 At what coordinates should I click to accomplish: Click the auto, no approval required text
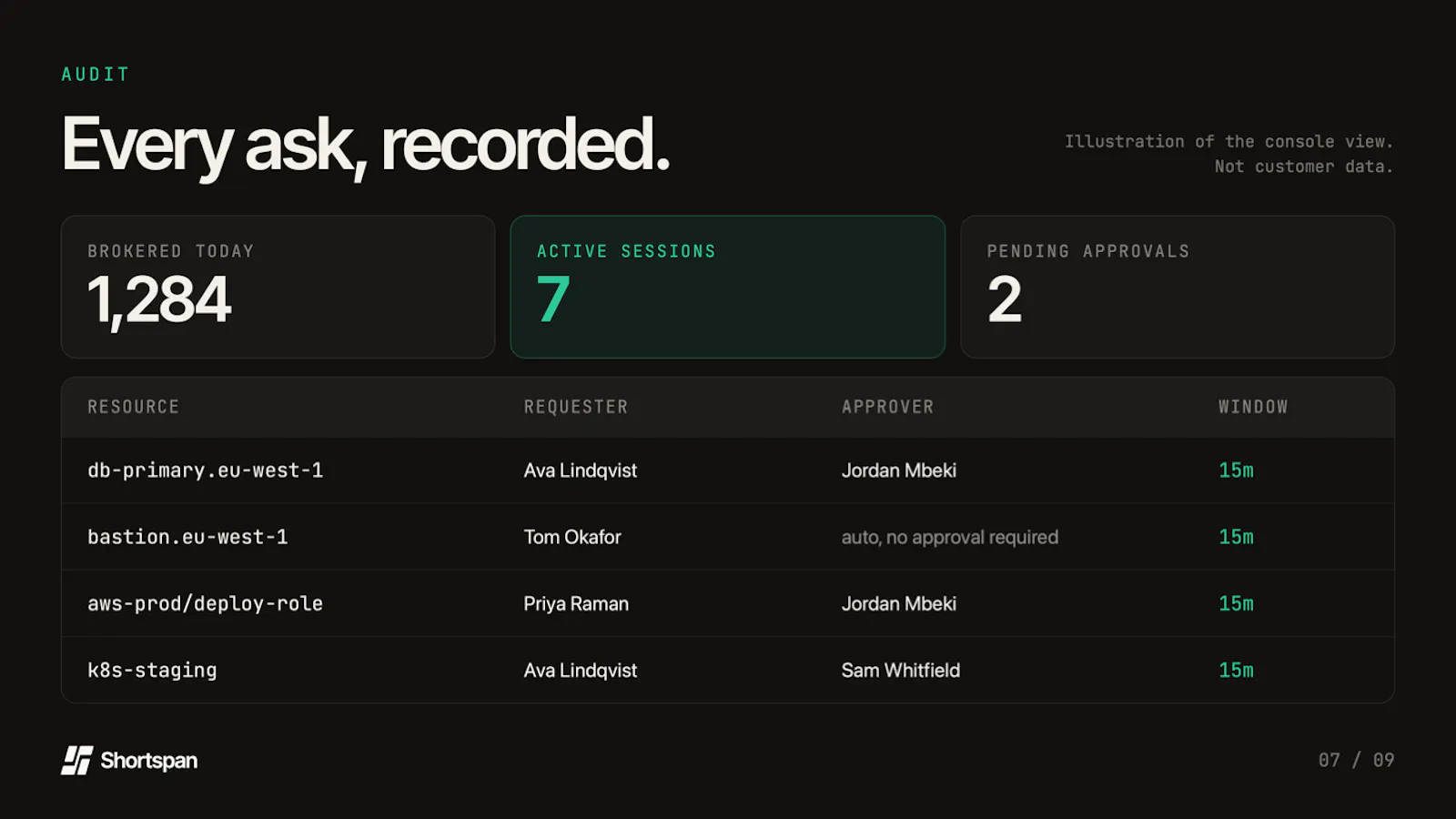coord(949,537)
